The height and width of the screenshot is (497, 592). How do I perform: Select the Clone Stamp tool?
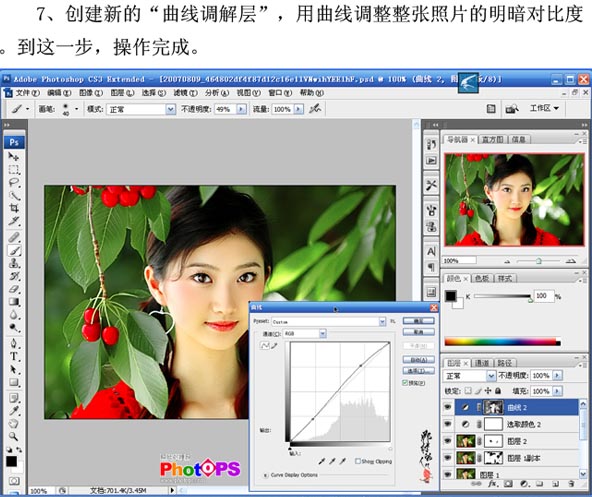(x=14, y=263)
